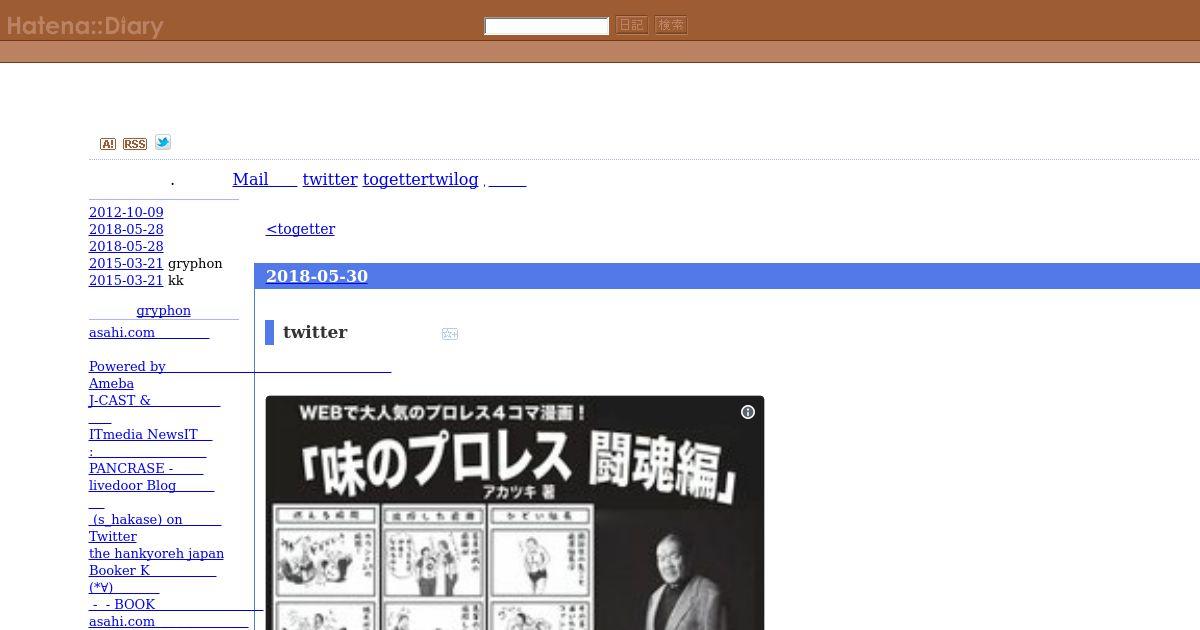Click the ad info icon

(x=747, y=412)
